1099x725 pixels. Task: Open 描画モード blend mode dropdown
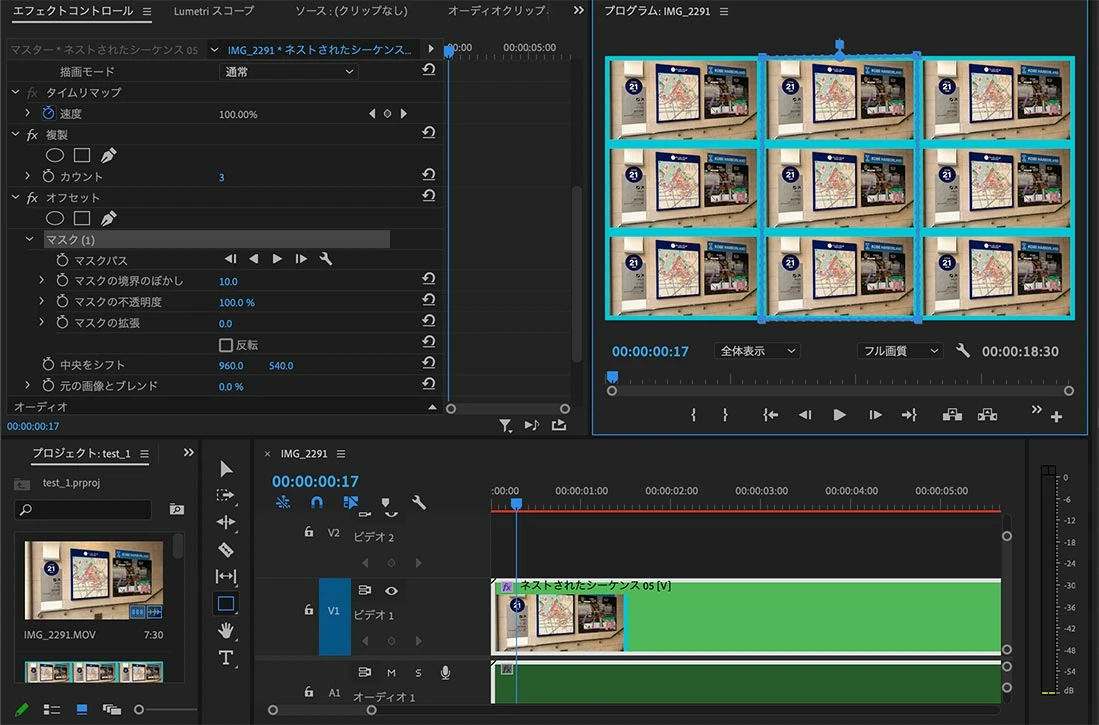[x=289, y=71]
